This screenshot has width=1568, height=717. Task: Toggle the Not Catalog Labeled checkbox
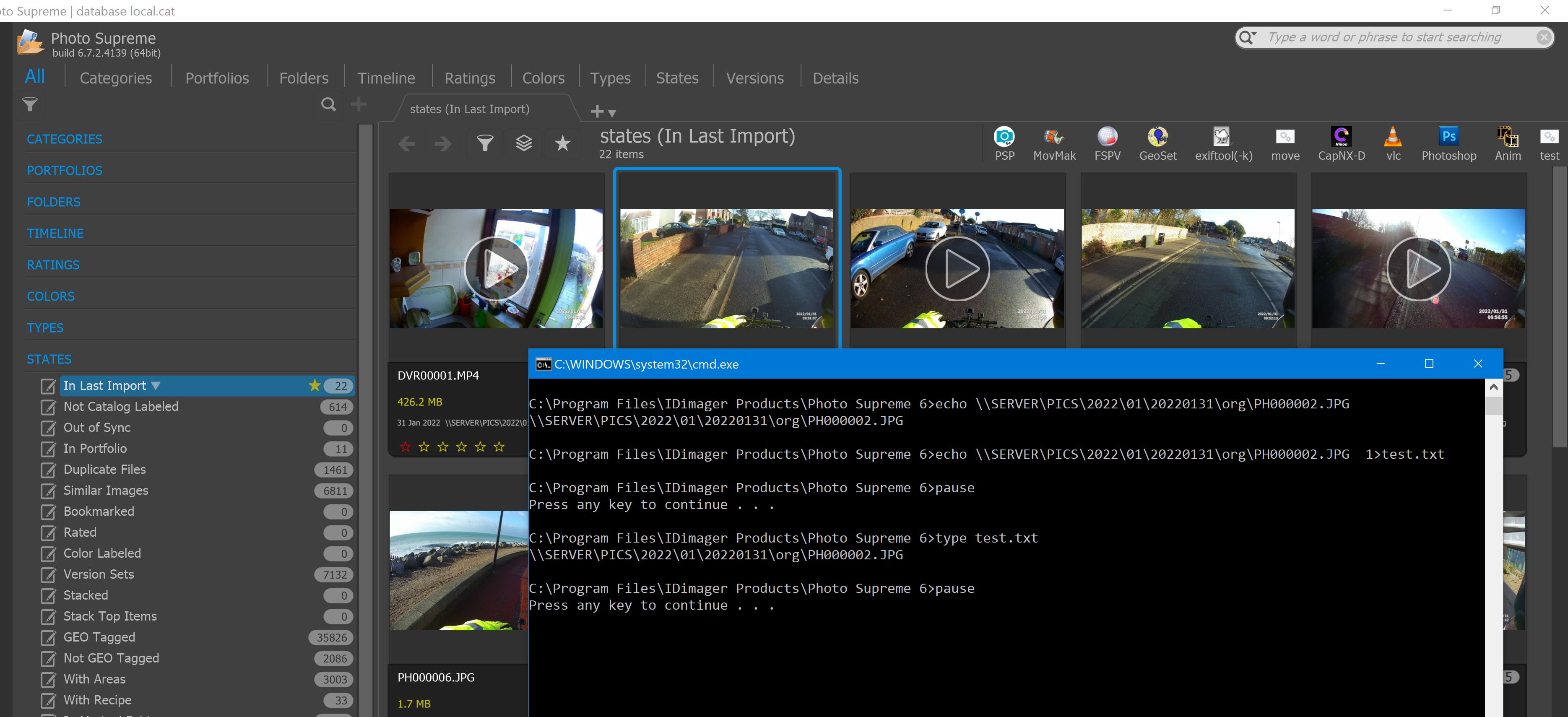tap(48, 407)
